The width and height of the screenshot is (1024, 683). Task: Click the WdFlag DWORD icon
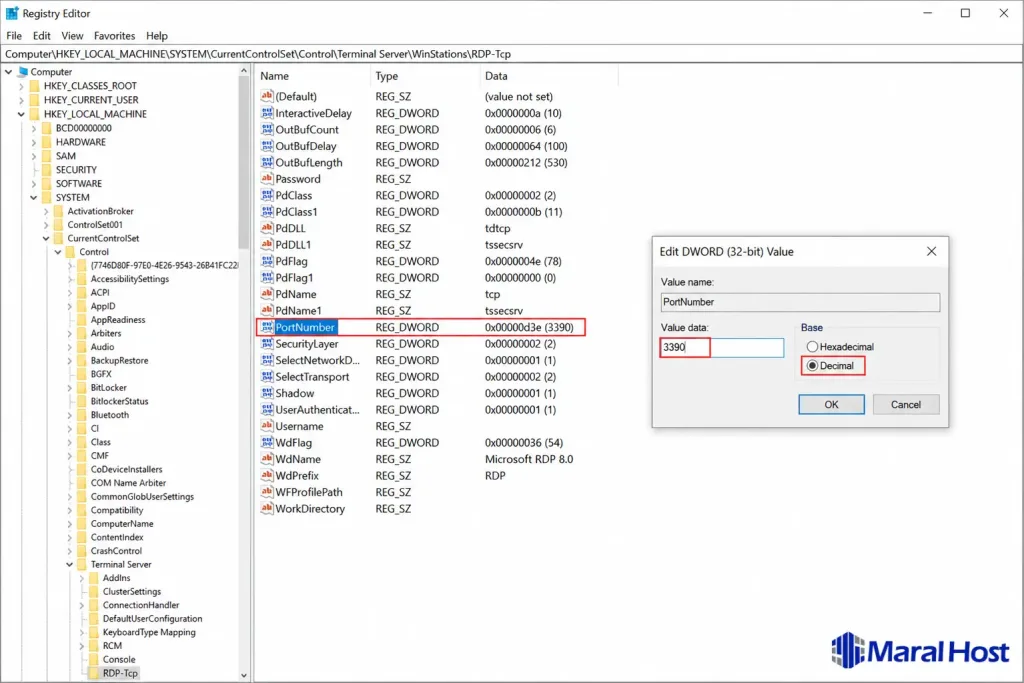[266, 442]
